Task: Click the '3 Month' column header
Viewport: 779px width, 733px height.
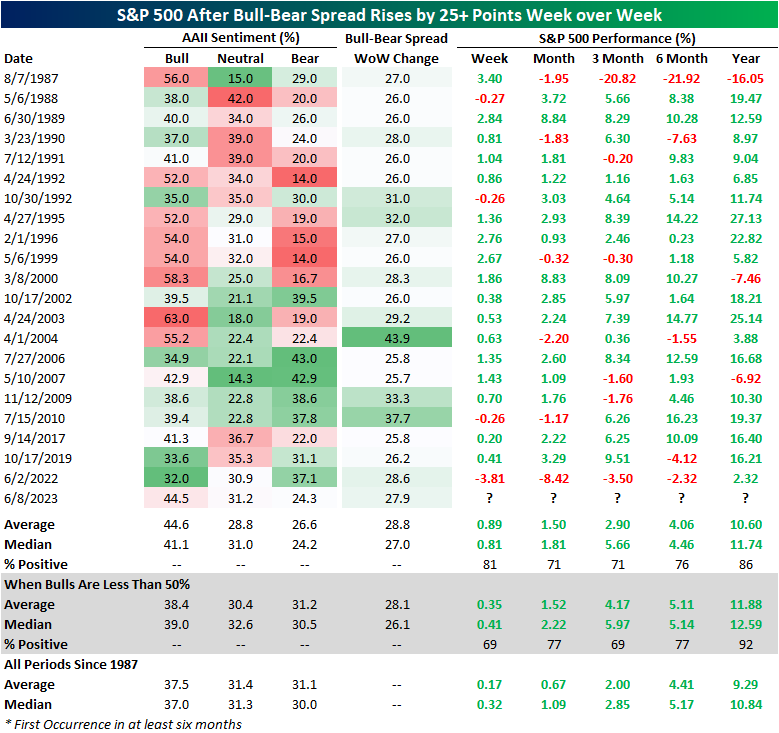Action: point(618,59)
